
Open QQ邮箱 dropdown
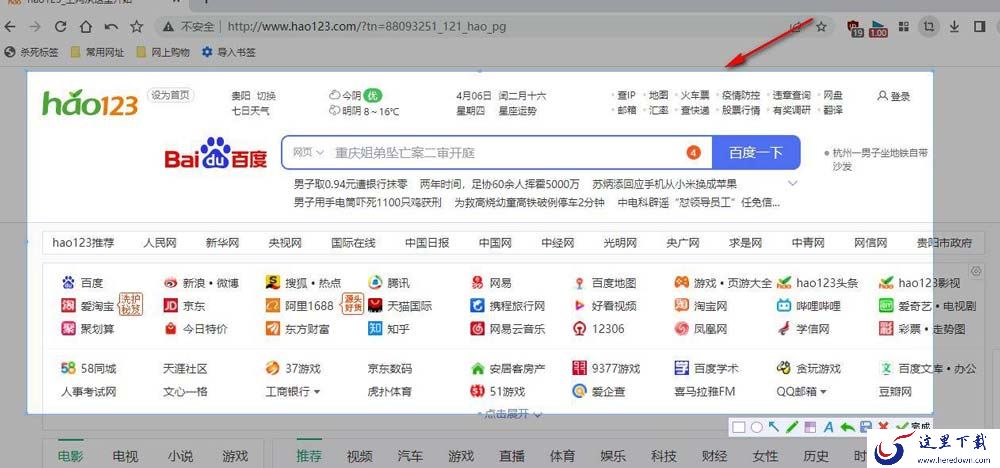tap(802, 391)
